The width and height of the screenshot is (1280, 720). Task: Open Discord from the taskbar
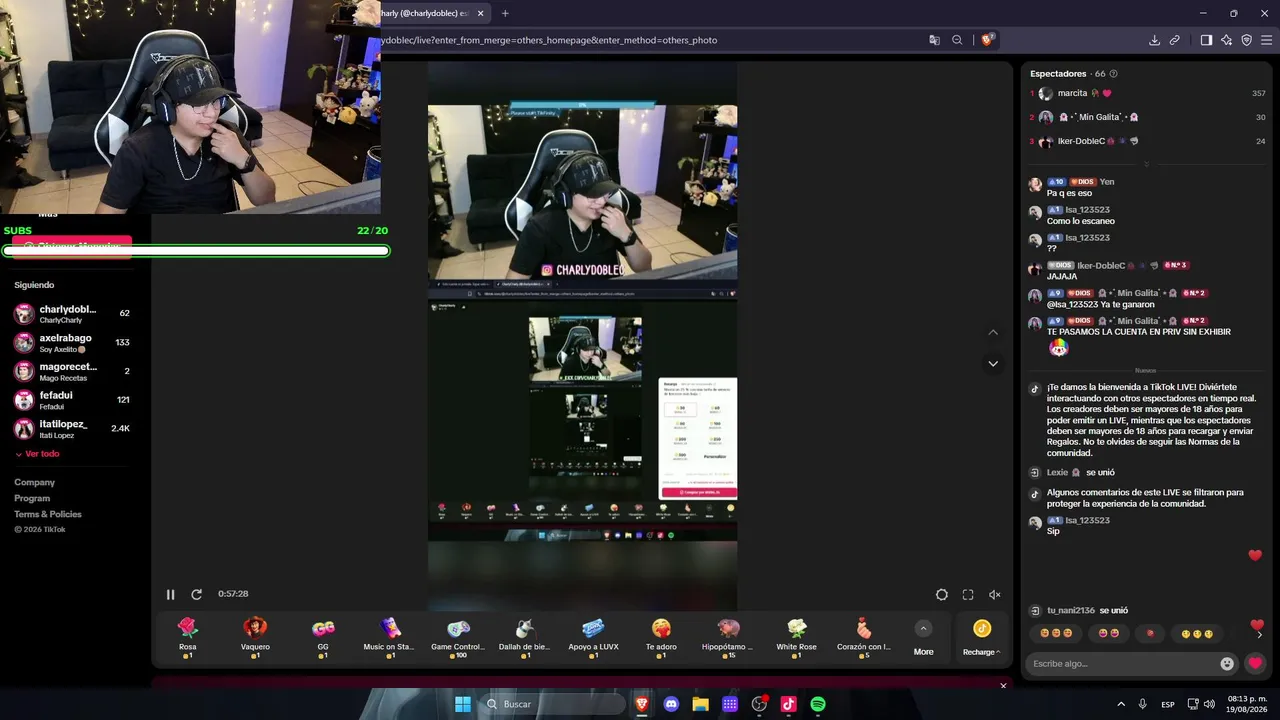[x=671, y=704]
